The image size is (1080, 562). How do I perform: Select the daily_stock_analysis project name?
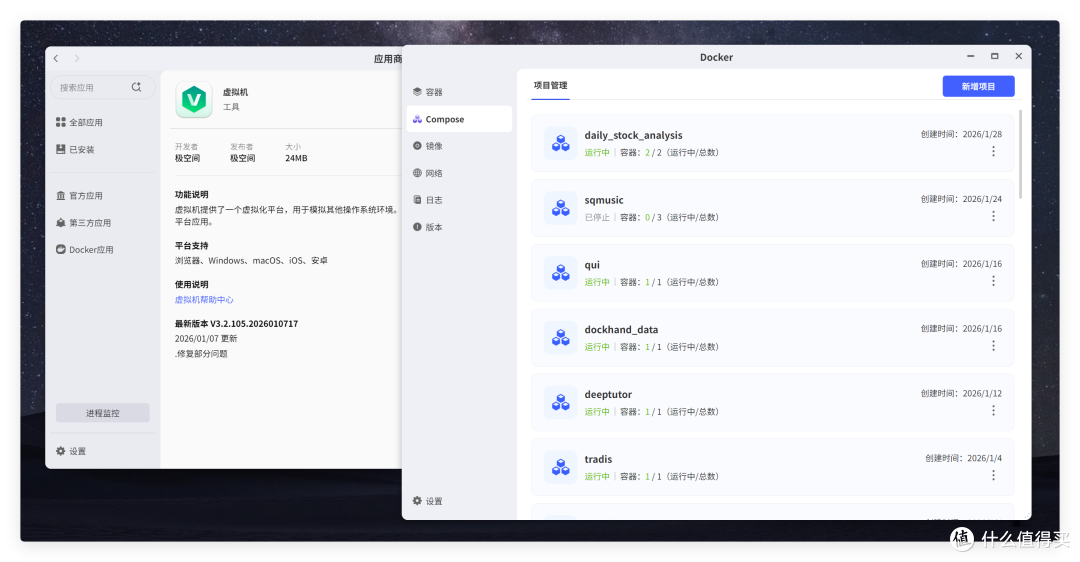click(634, 135)
